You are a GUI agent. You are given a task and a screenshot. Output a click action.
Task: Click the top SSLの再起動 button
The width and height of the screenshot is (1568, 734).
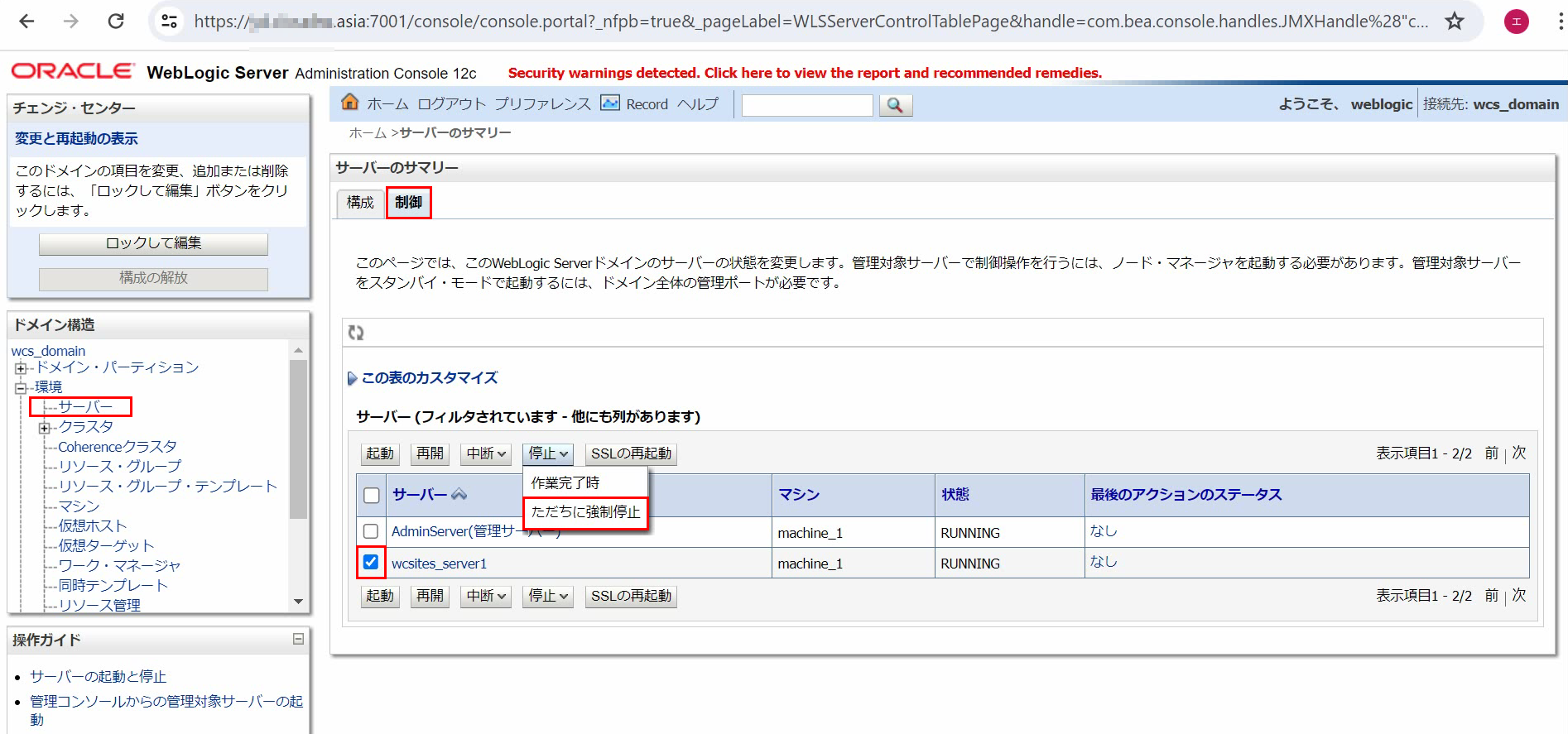[x=631, y=453]
